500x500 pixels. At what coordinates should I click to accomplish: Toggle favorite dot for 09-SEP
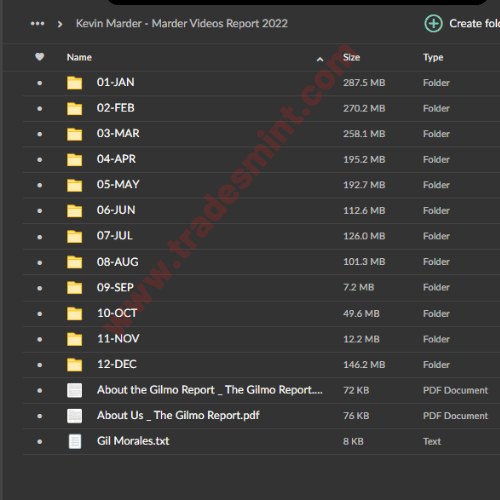[40, 288]
